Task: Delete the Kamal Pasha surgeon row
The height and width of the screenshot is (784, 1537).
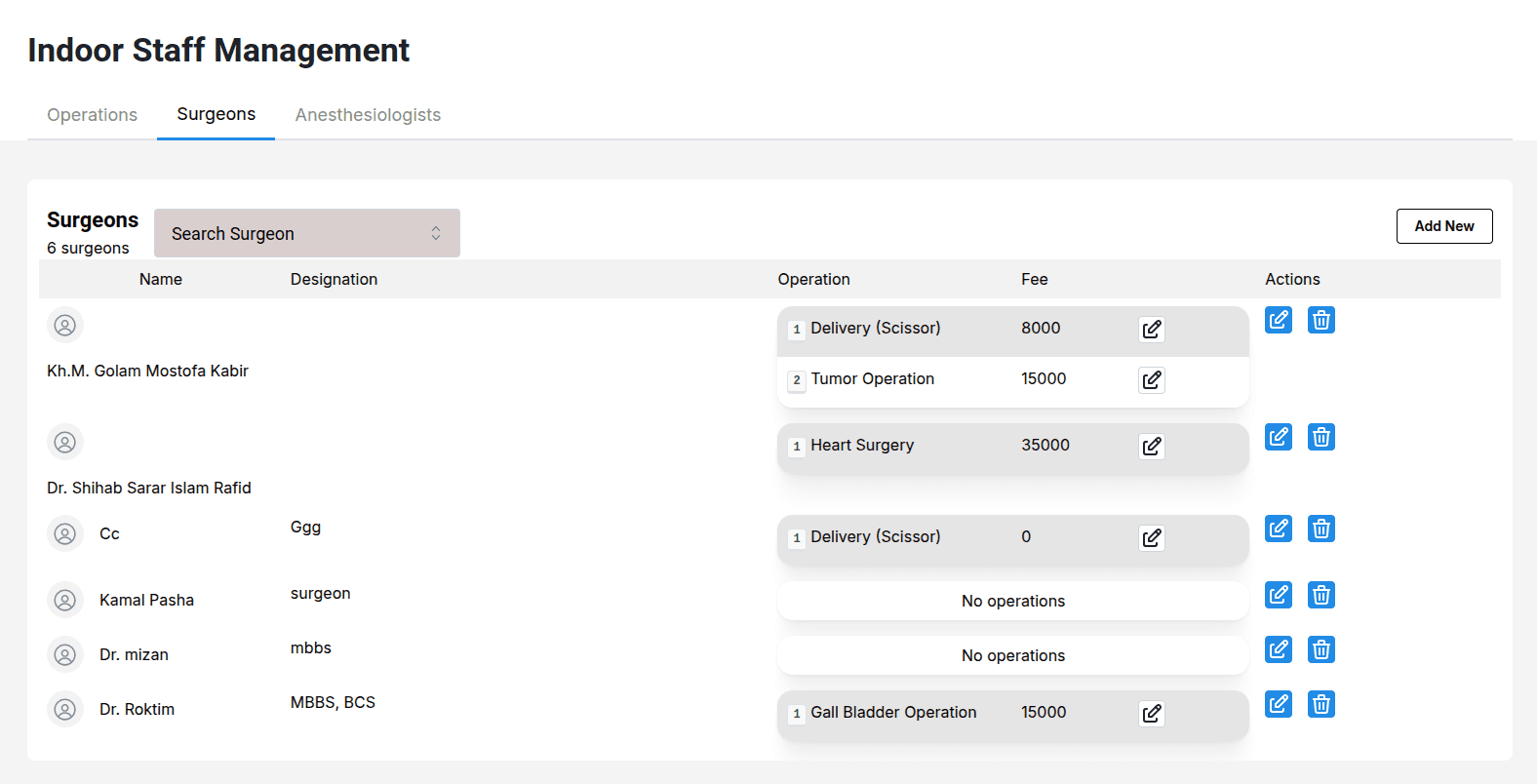Action: (x=1320, y=595)
